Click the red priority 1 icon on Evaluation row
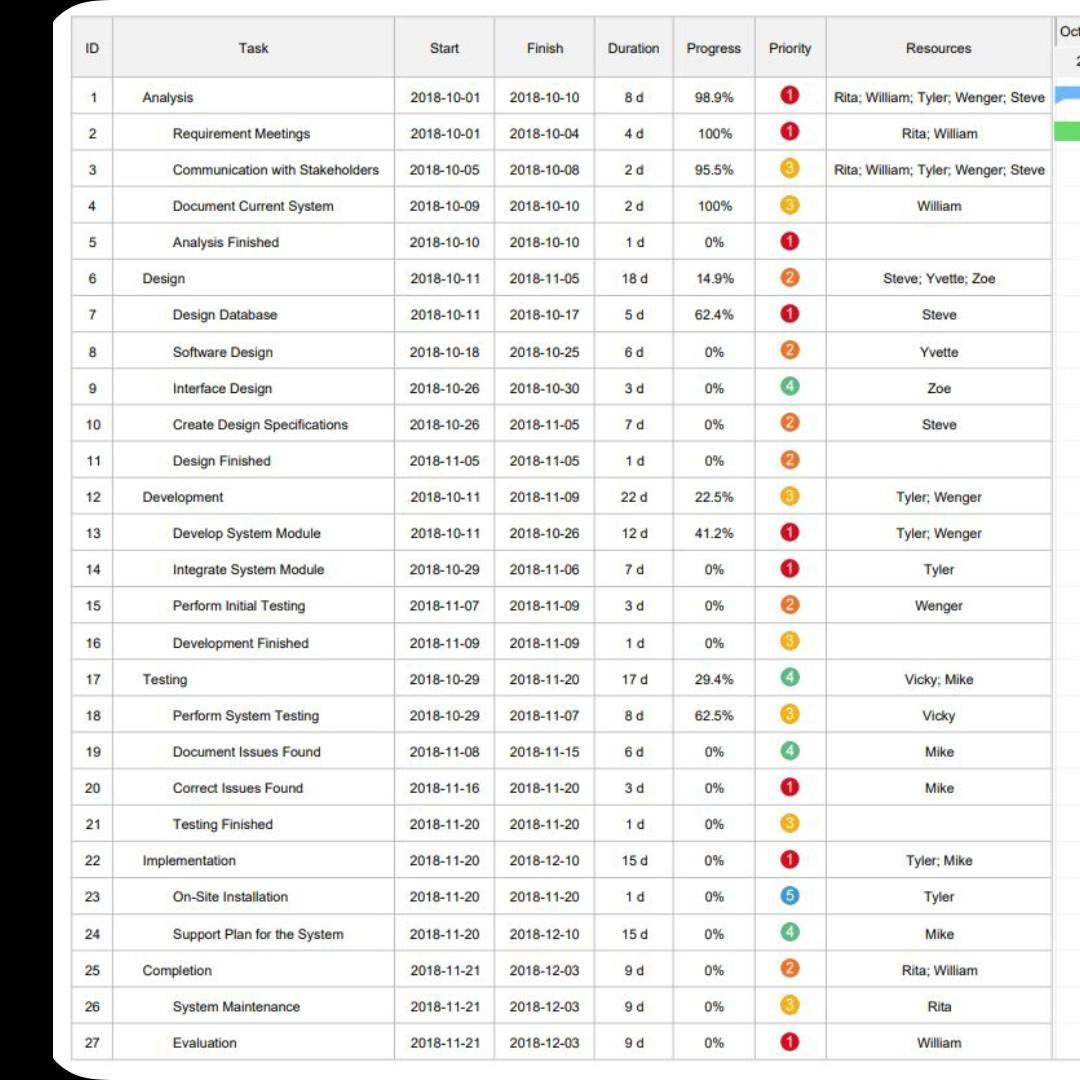The height and width of the screenshot is (1080, 1080). click(788, 1042)
